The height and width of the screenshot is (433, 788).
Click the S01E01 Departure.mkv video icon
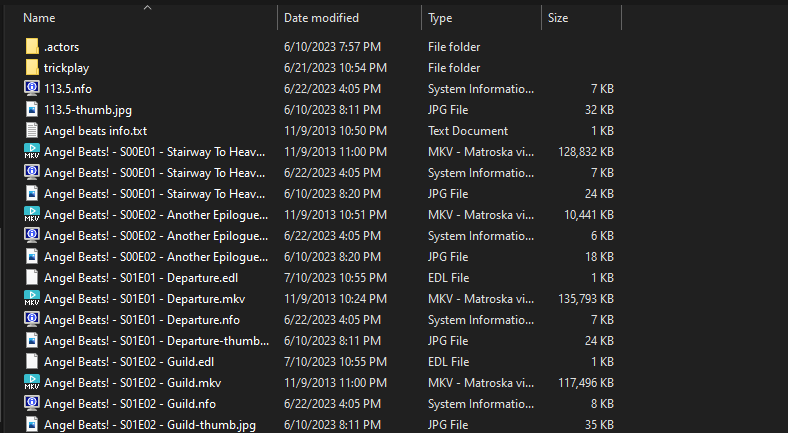[x=31, y=298]
